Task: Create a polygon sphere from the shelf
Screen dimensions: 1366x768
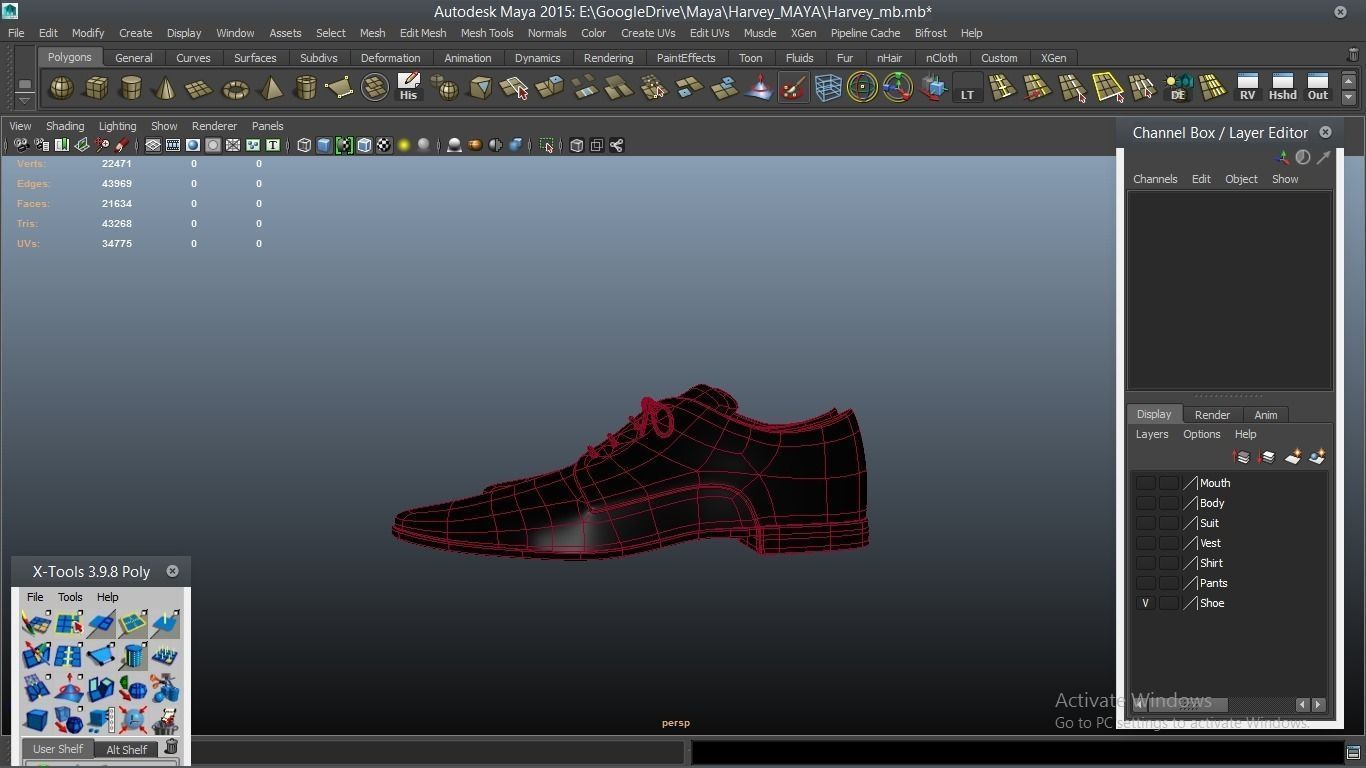Action: click(x=61, y=88)
